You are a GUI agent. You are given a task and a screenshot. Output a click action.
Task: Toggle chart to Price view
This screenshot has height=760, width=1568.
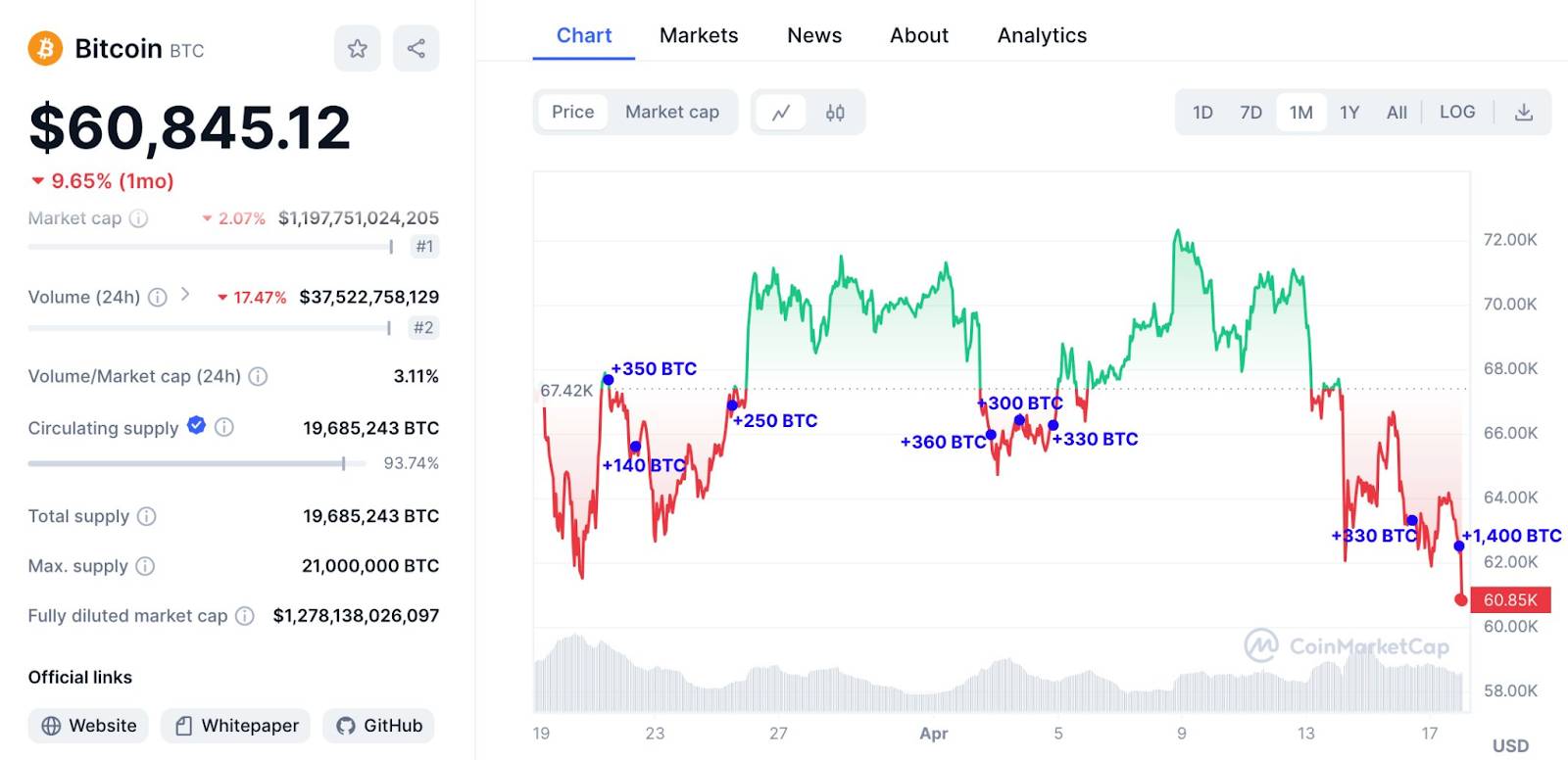point(572,113)
